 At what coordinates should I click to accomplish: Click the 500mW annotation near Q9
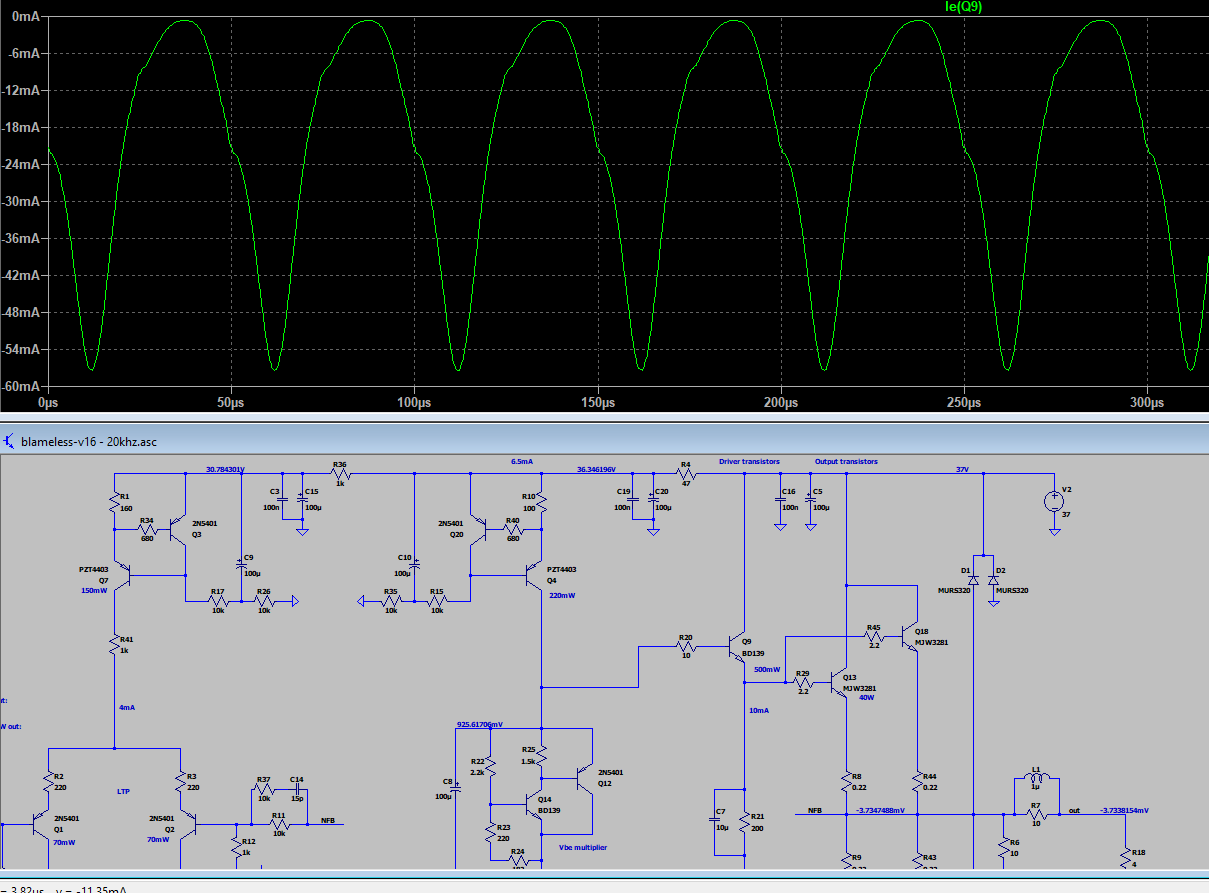coord(767,669)
